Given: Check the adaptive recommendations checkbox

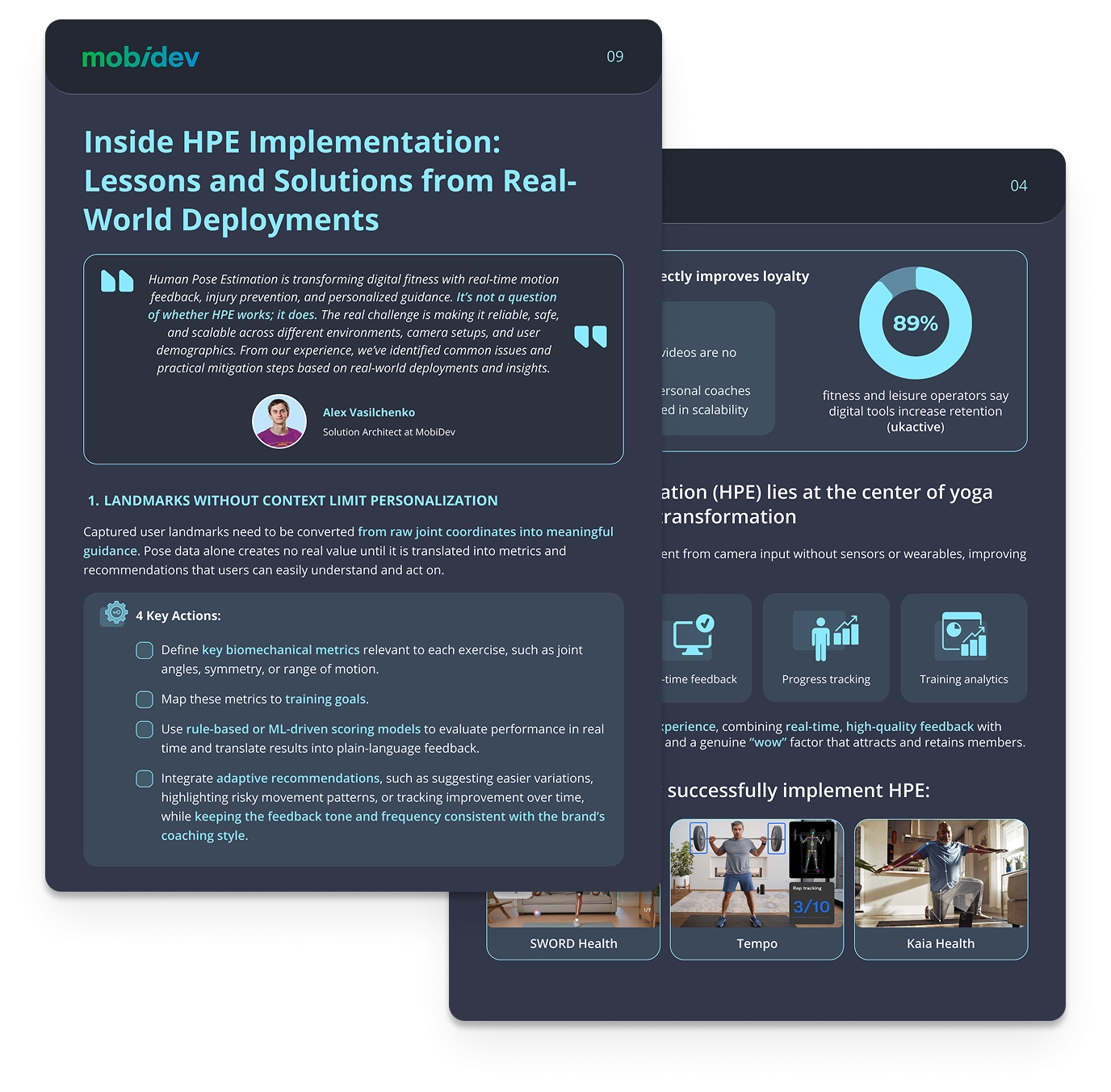Looking at the screenshot, I should [x=145, y=778].
